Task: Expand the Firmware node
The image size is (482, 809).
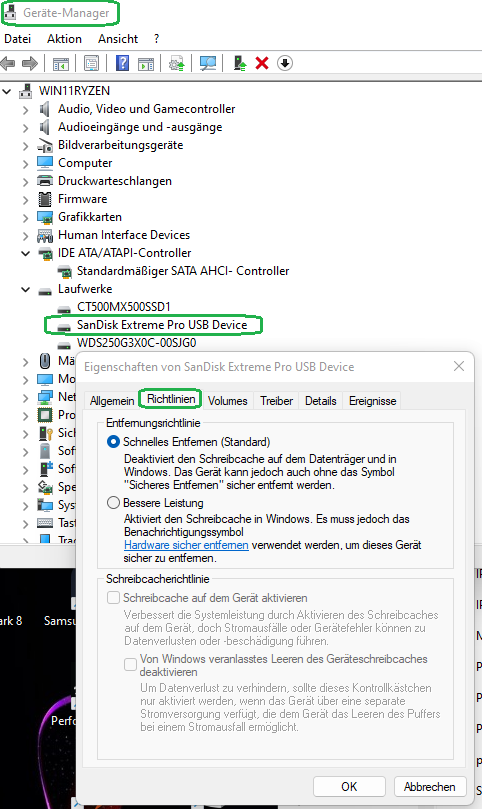Action: click(25, 200)
